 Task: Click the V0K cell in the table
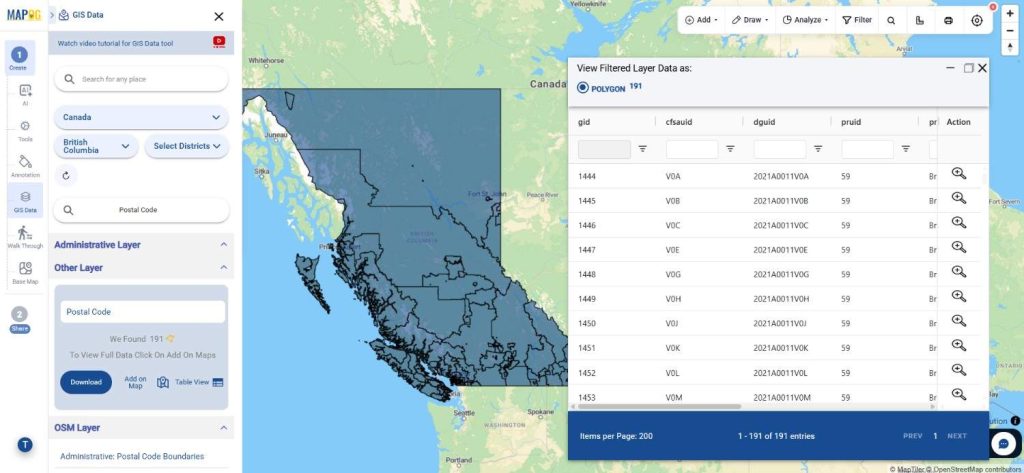click(x=673, y=348)
